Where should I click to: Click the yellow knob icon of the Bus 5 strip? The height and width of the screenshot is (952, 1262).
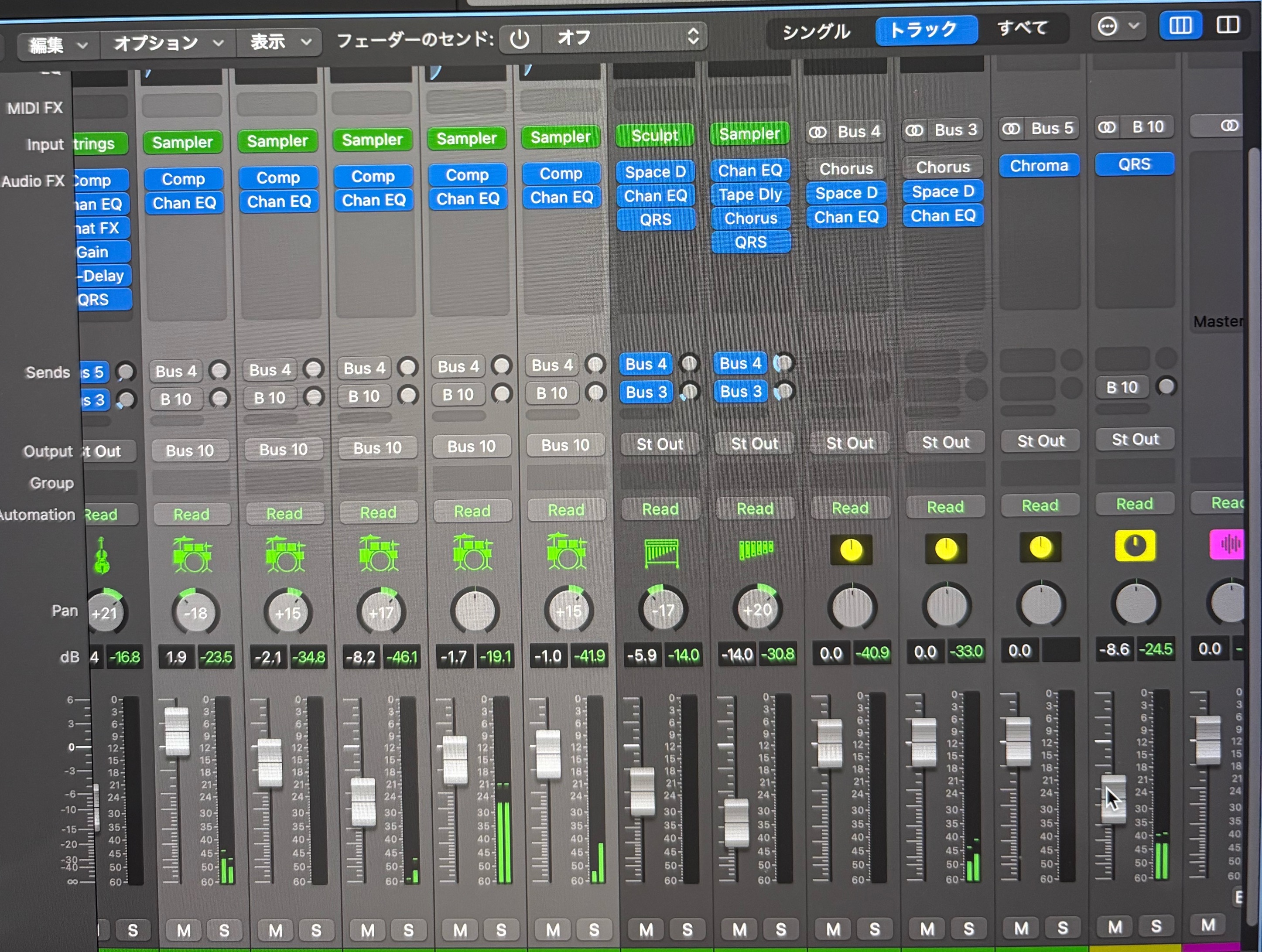[1040, 548]
